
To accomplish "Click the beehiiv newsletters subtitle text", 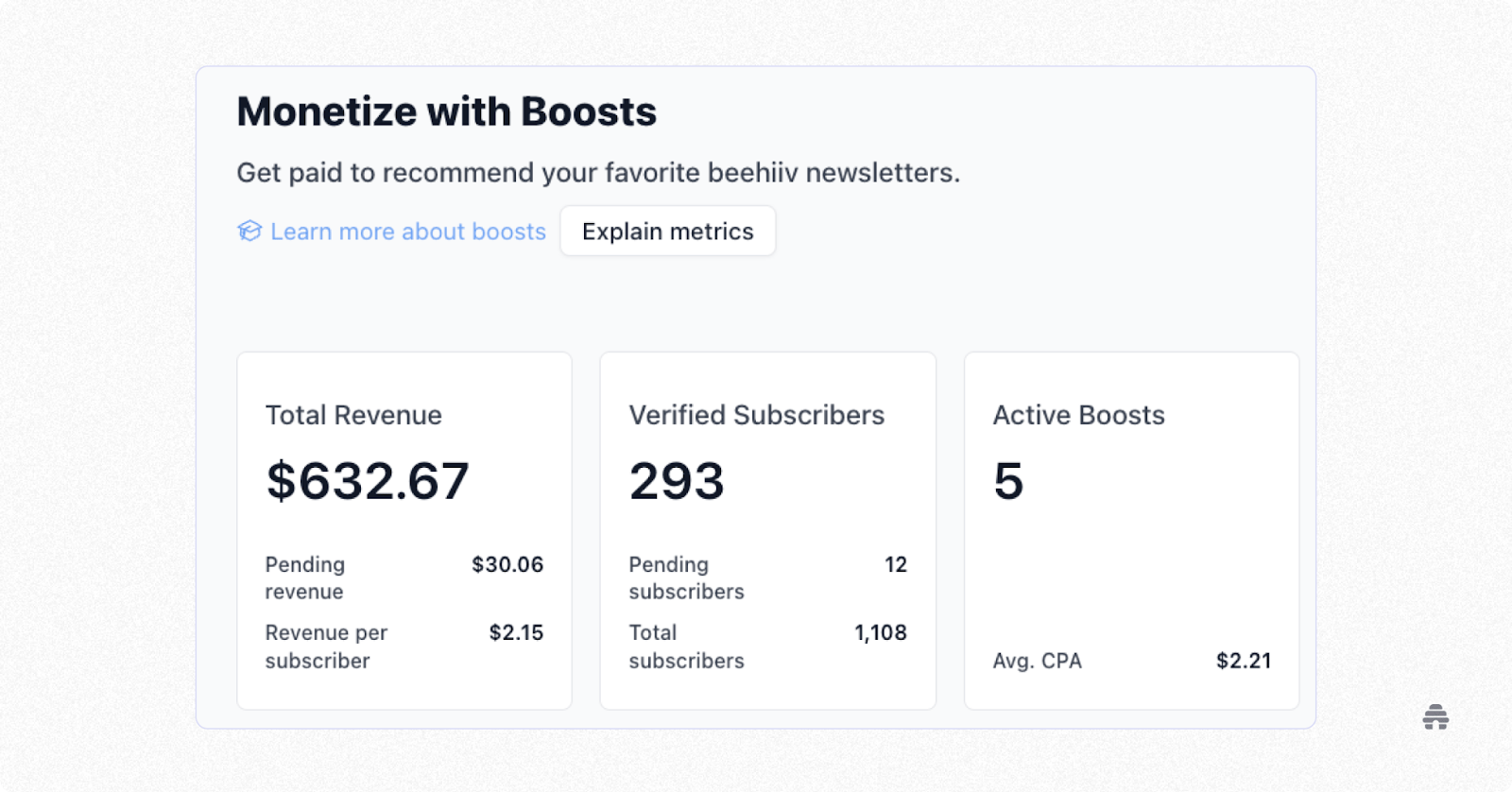I will (x=597, y=173).
